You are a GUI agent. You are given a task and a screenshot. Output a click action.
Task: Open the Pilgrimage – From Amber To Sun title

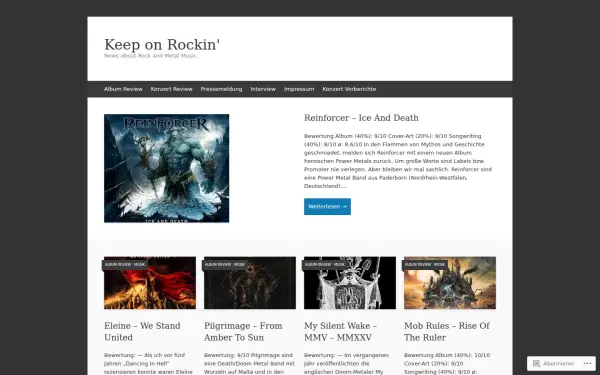click(x=243, y=331)
